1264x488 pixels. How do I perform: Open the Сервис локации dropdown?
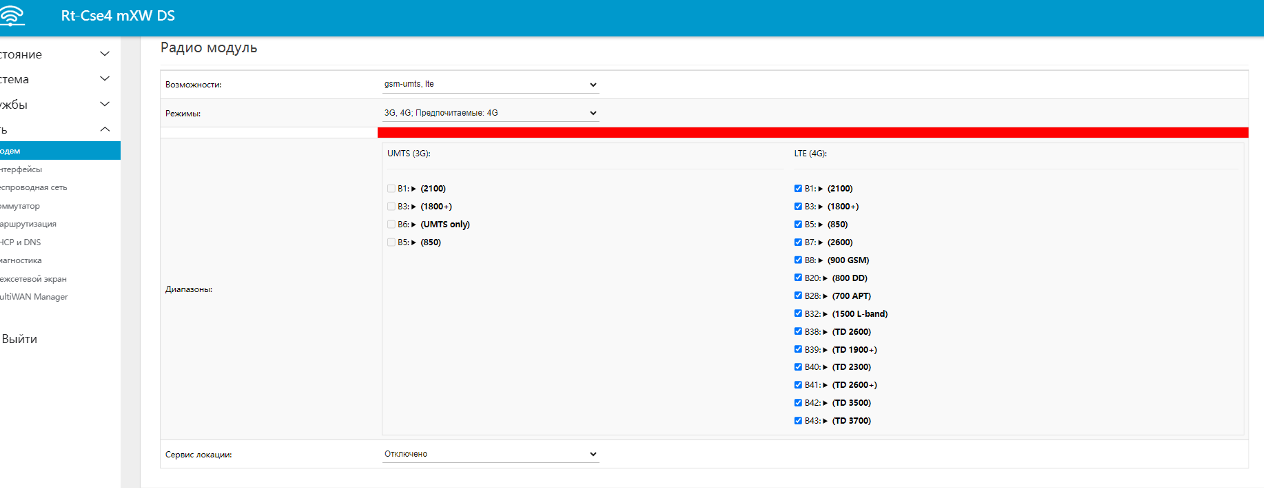490,454
